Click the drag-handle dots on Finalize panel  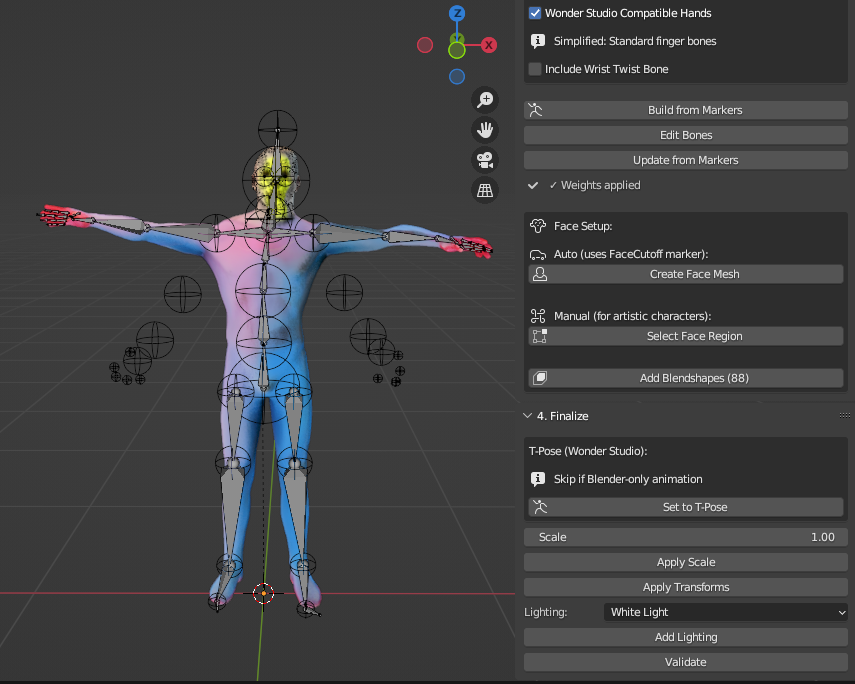[x=844, y=416]
